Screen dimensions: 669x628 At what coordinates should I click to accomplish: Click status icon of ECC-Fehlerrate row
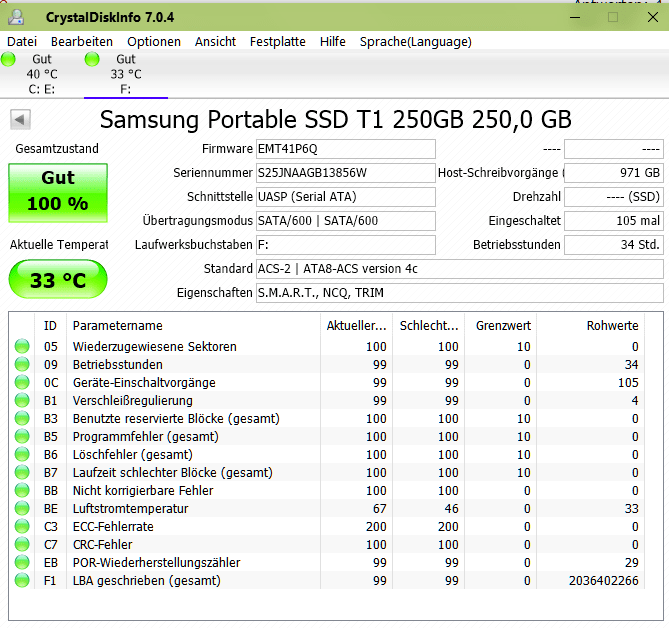(22, 526)
